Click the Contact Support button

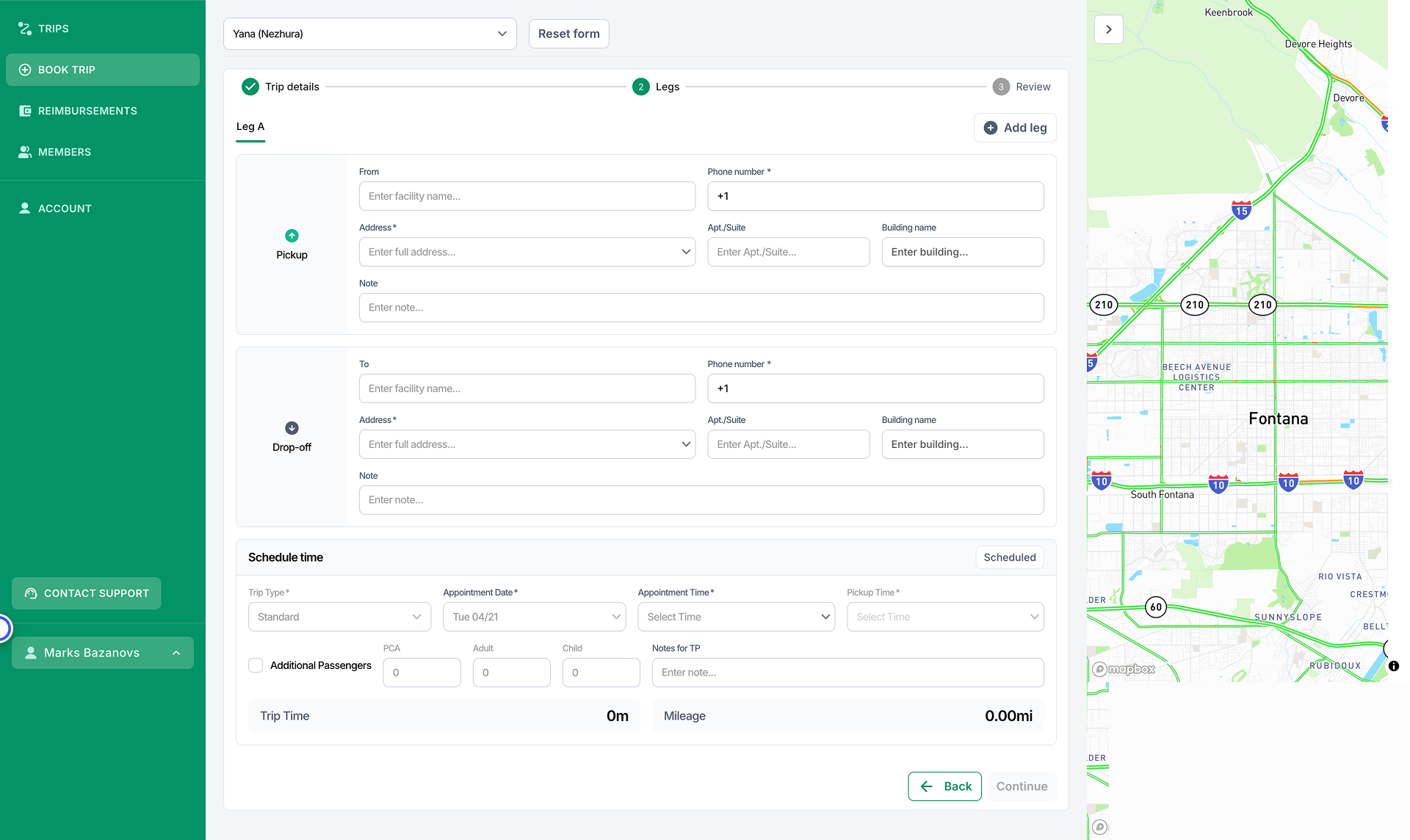(87, 593)
